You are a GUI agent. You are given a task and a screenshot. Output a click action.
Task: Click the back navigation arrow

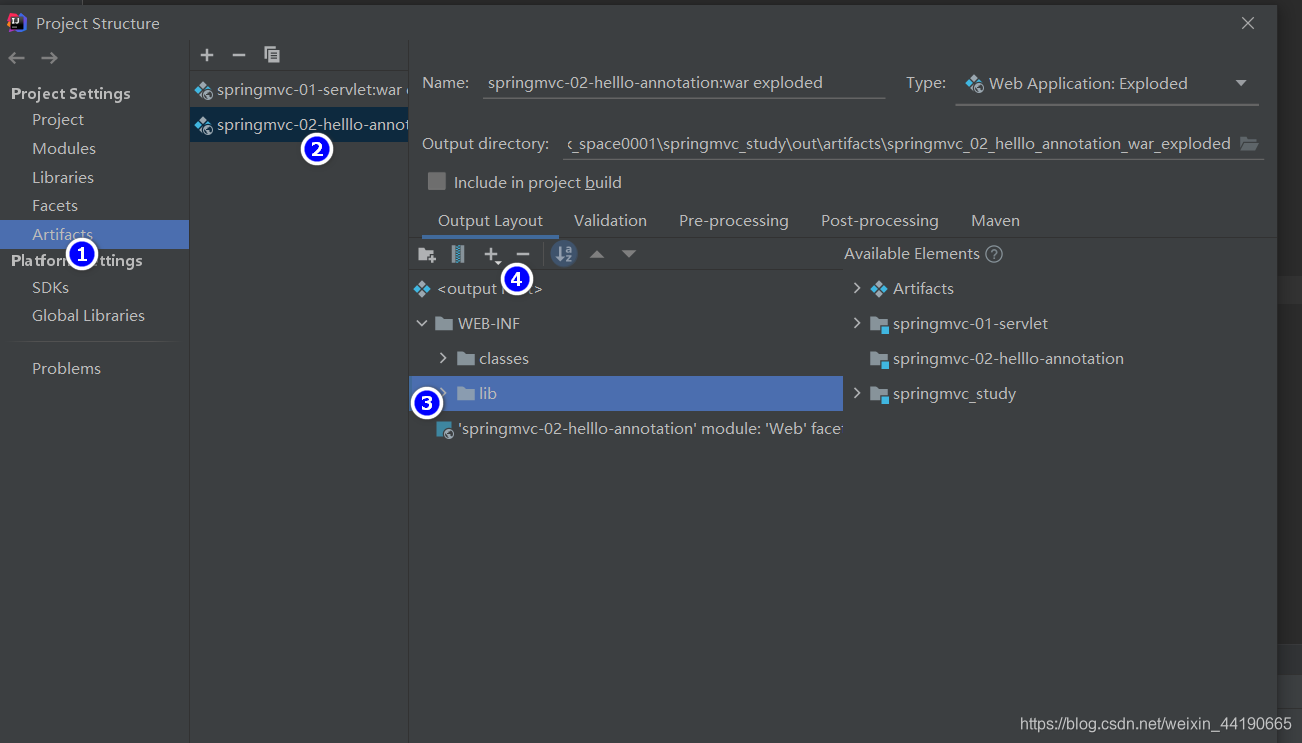point(17,58)
